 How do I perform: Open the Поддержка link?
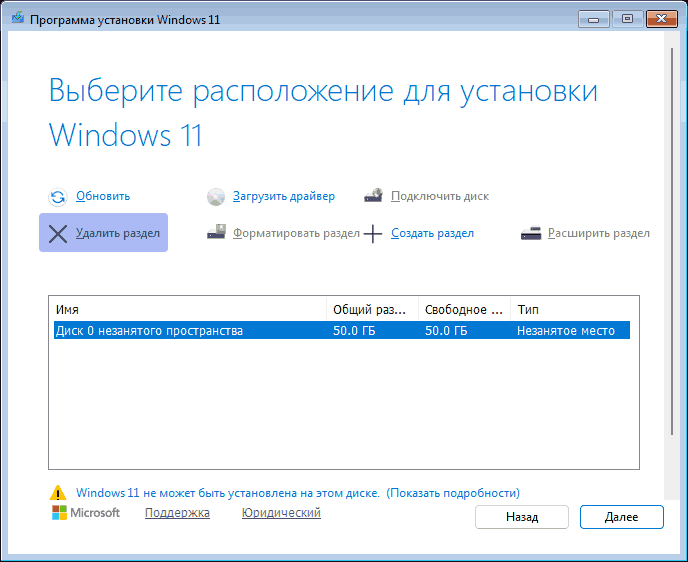tap(177, 512)
